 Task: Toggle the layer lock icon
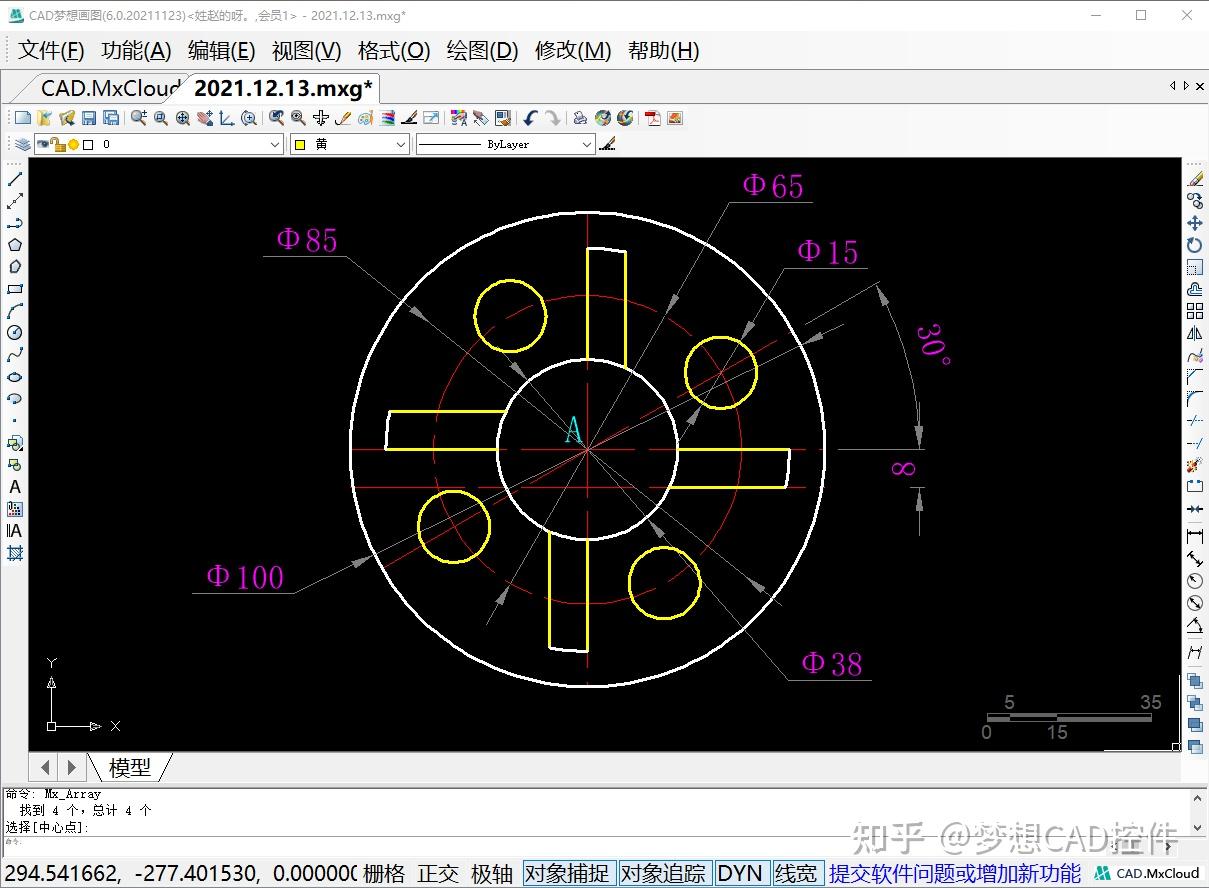coord(56,144)
